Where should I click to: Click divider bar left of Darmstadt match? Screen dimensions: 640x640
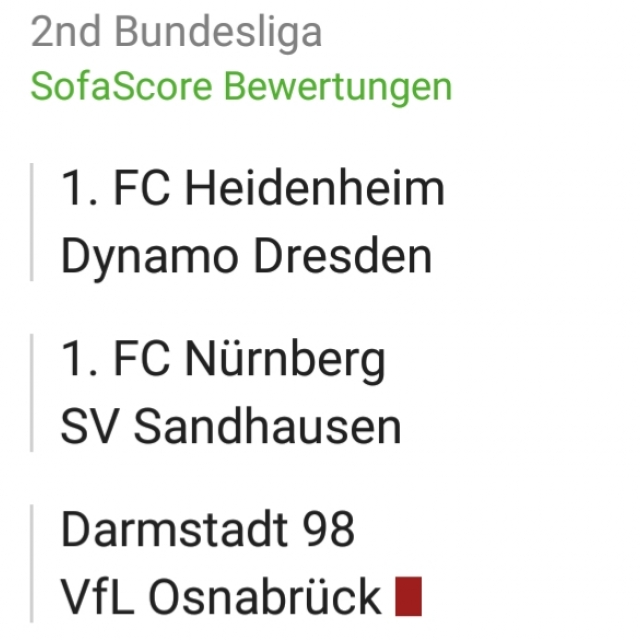click(32, 563)
